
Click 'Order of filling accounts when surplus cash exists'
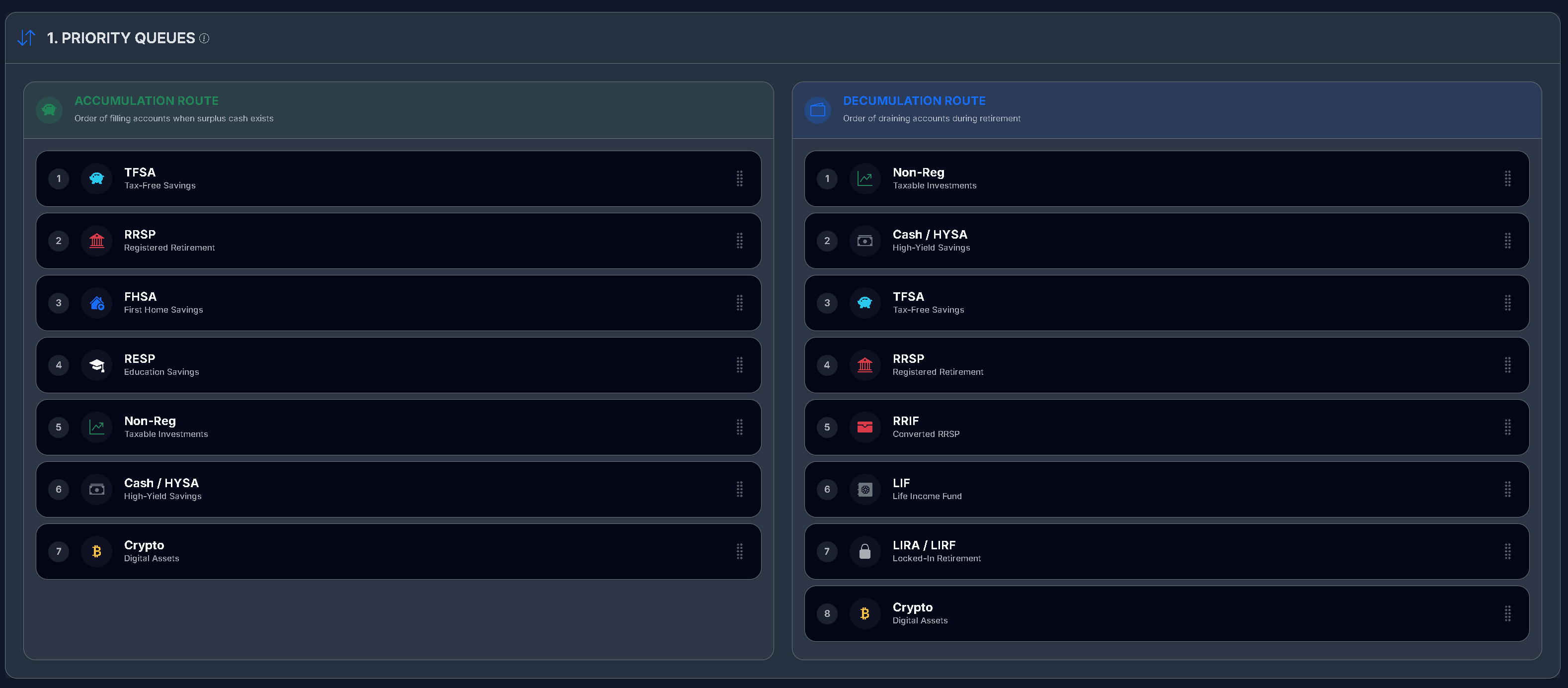tap(174, 118)
